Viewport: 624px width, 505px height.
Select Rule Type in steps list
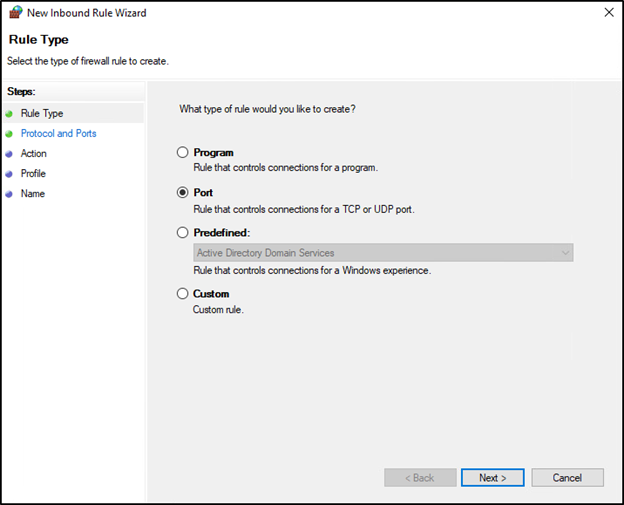click(x=42, y=114)
